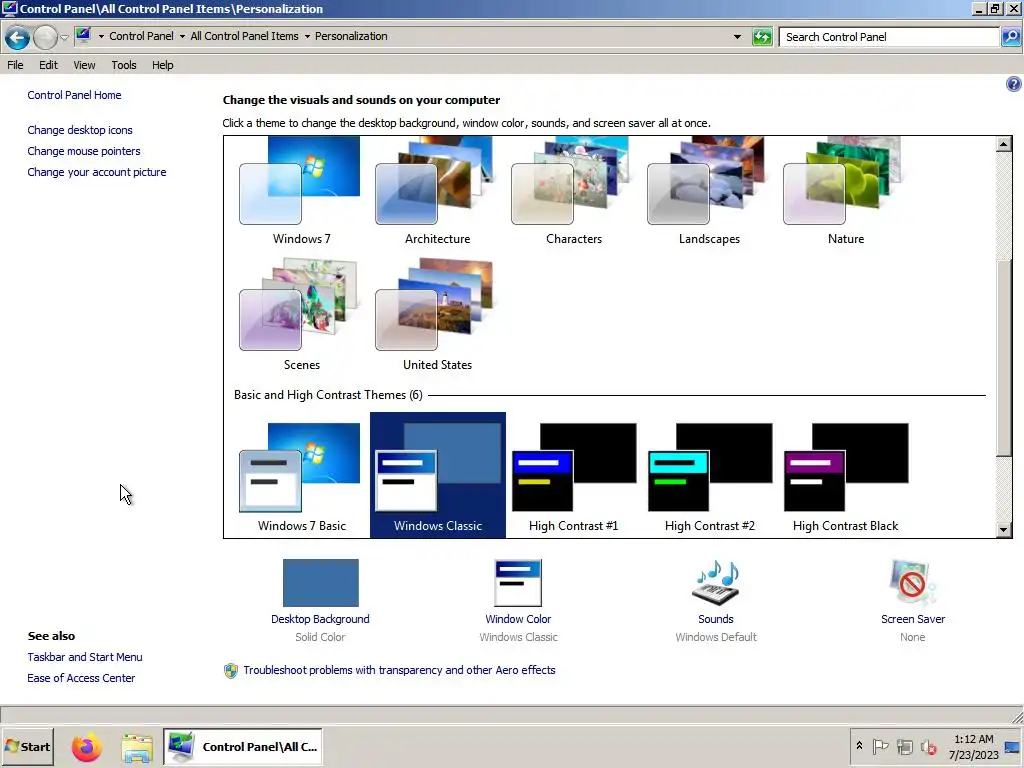Screen dimensions: 1024x768
Task: Open Change desktop icons link
Action: [80, 130]
